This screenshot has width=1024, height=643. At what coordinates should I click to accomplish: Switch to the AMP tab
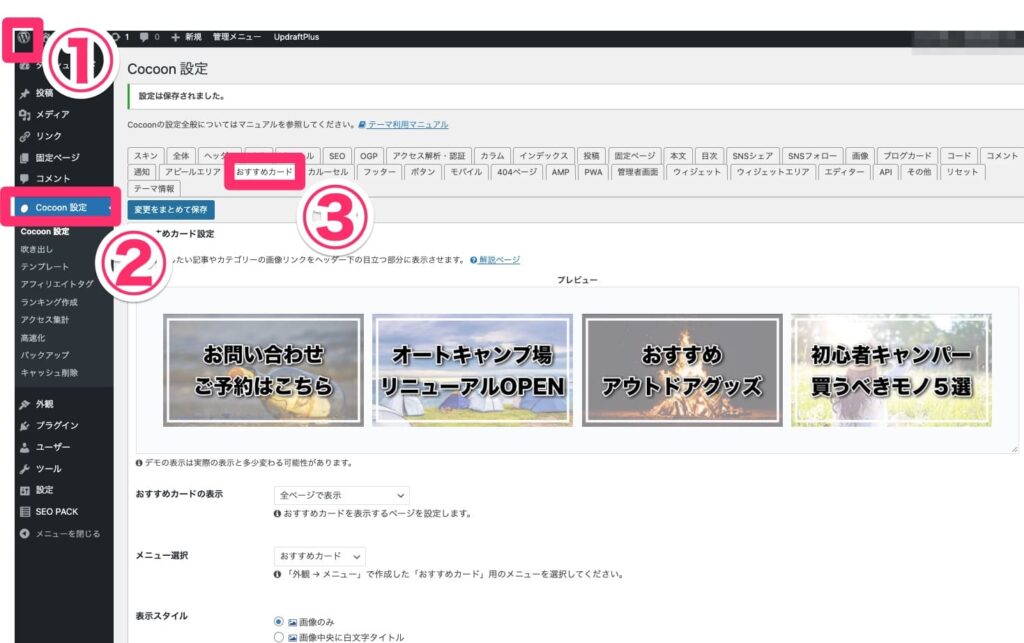560,172
